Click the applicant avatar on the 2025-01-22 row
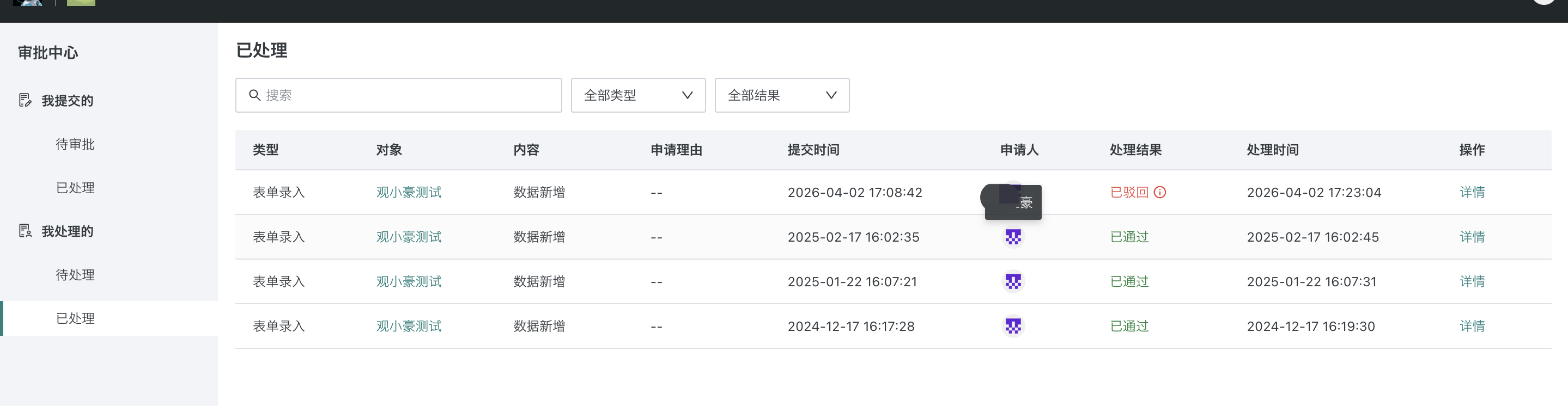1568x406 pixels. [1012, 281]
